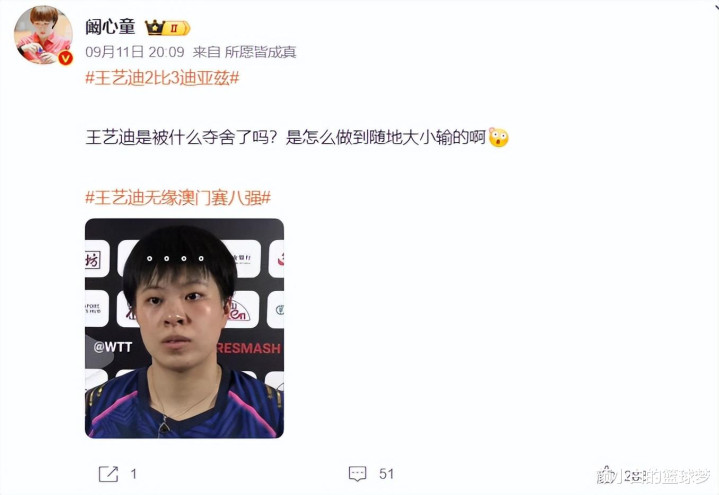
Task: Click the repost count 1
Action: point(133,474)
